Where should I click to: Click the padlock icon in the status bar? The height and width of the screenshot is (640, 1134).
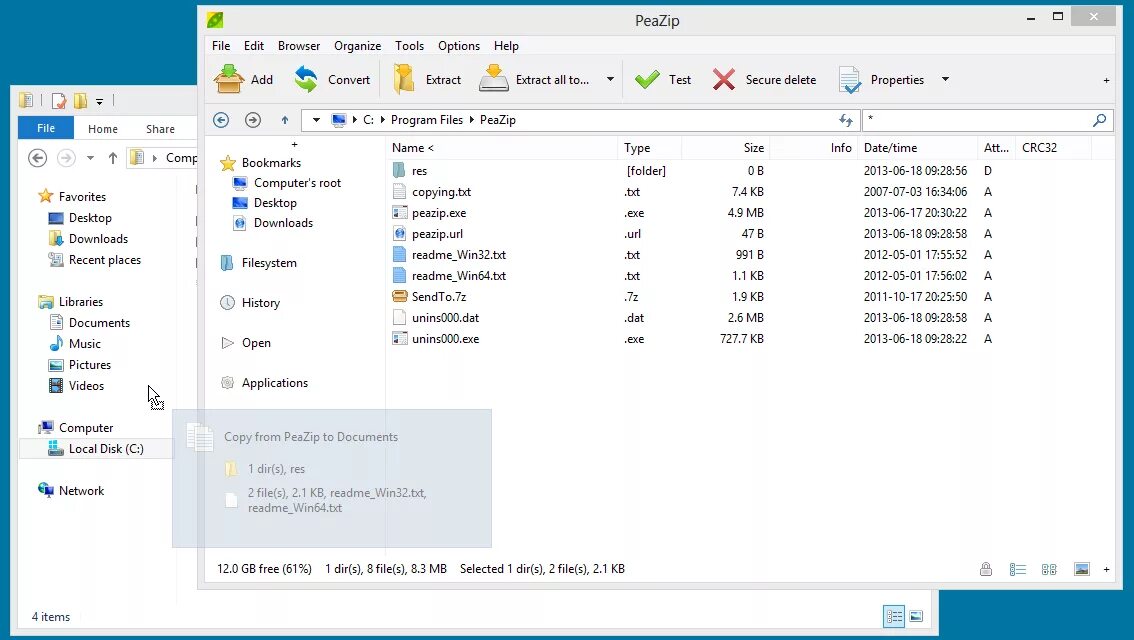(x=986, y=568)
